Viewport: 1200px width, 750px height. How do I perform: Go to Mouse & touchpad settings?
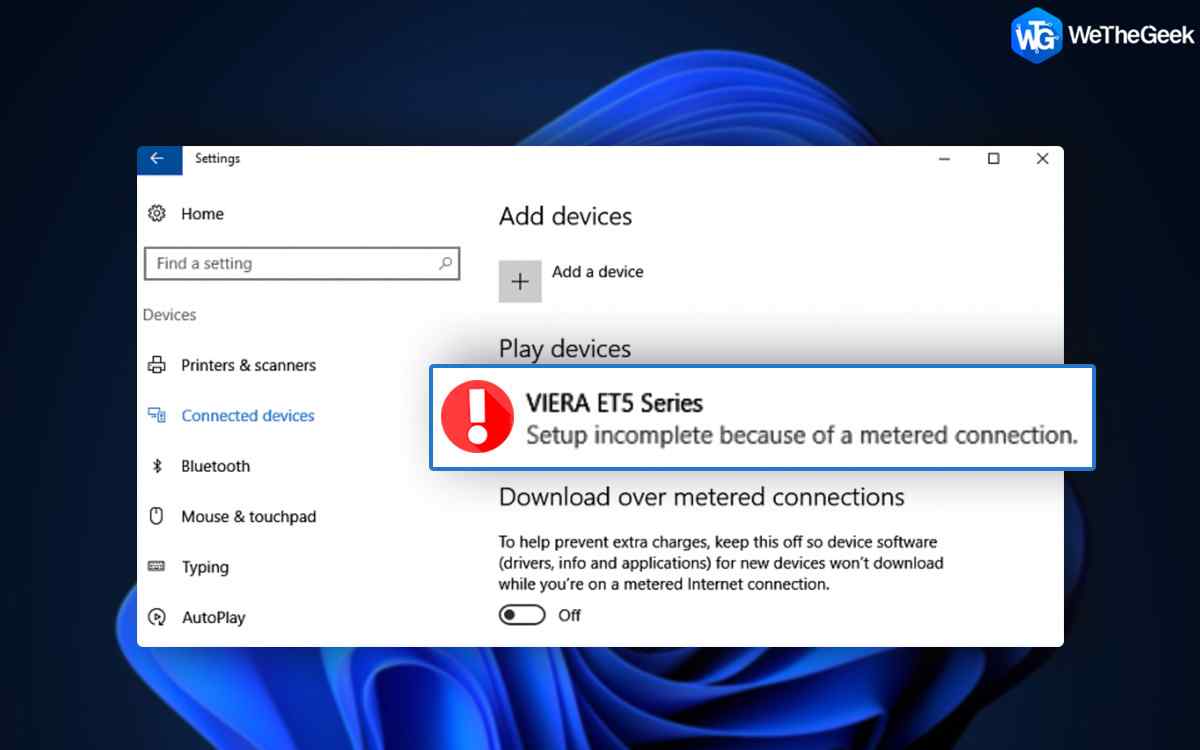pos(248,516)
